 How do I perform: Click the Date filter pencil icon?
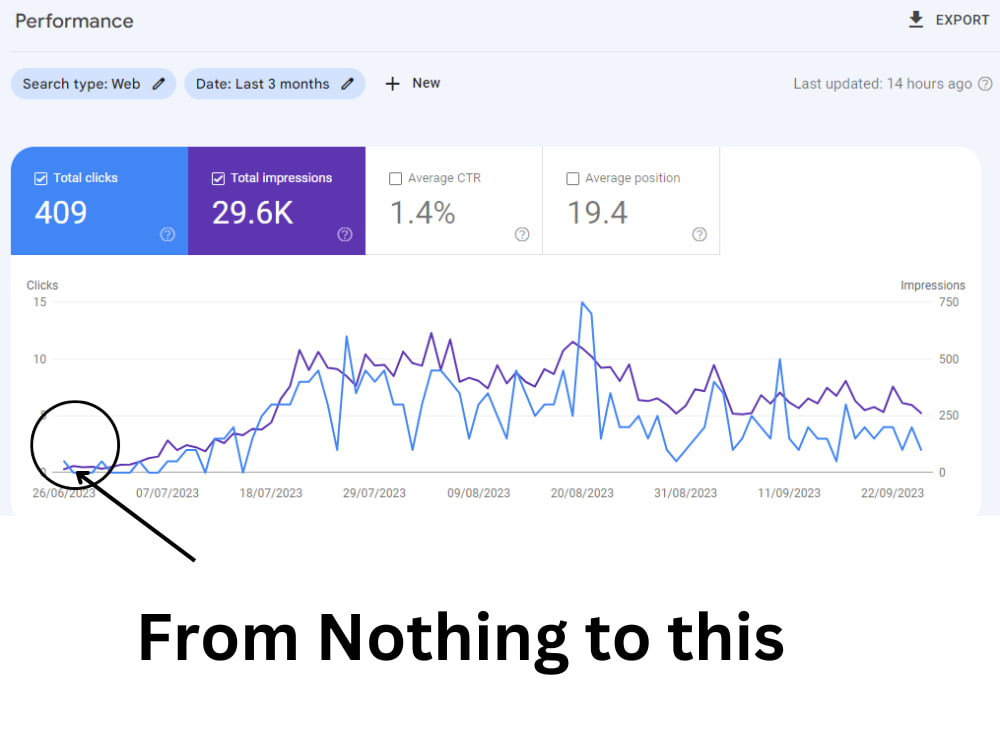(347, 84)
